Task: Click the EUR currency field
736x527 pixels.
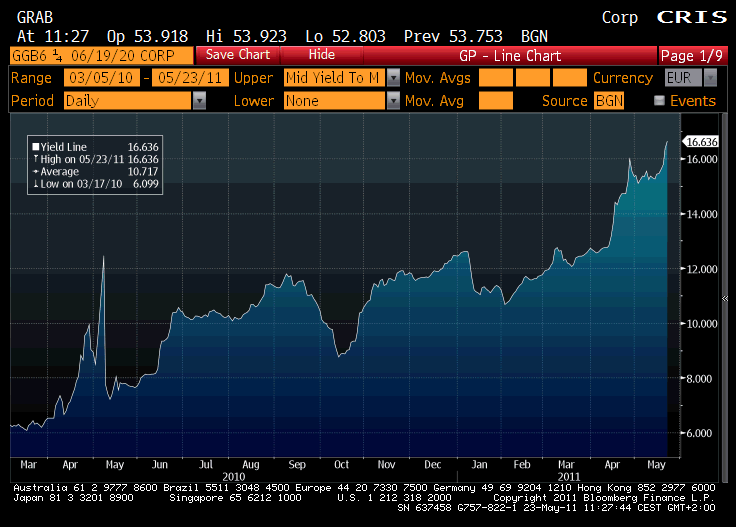Action: point(683,78)
